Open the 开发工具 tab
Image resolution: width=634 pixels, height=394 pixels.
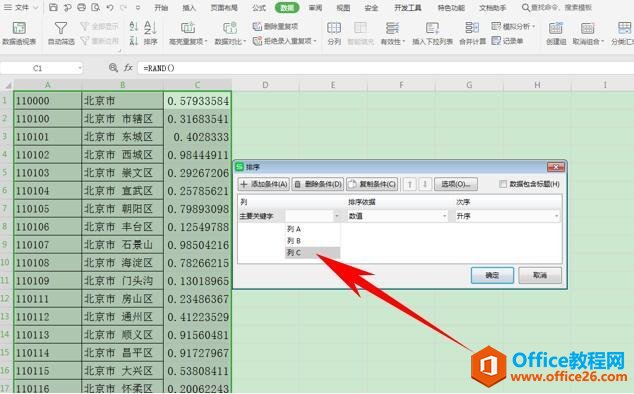(x=408, y=8)
